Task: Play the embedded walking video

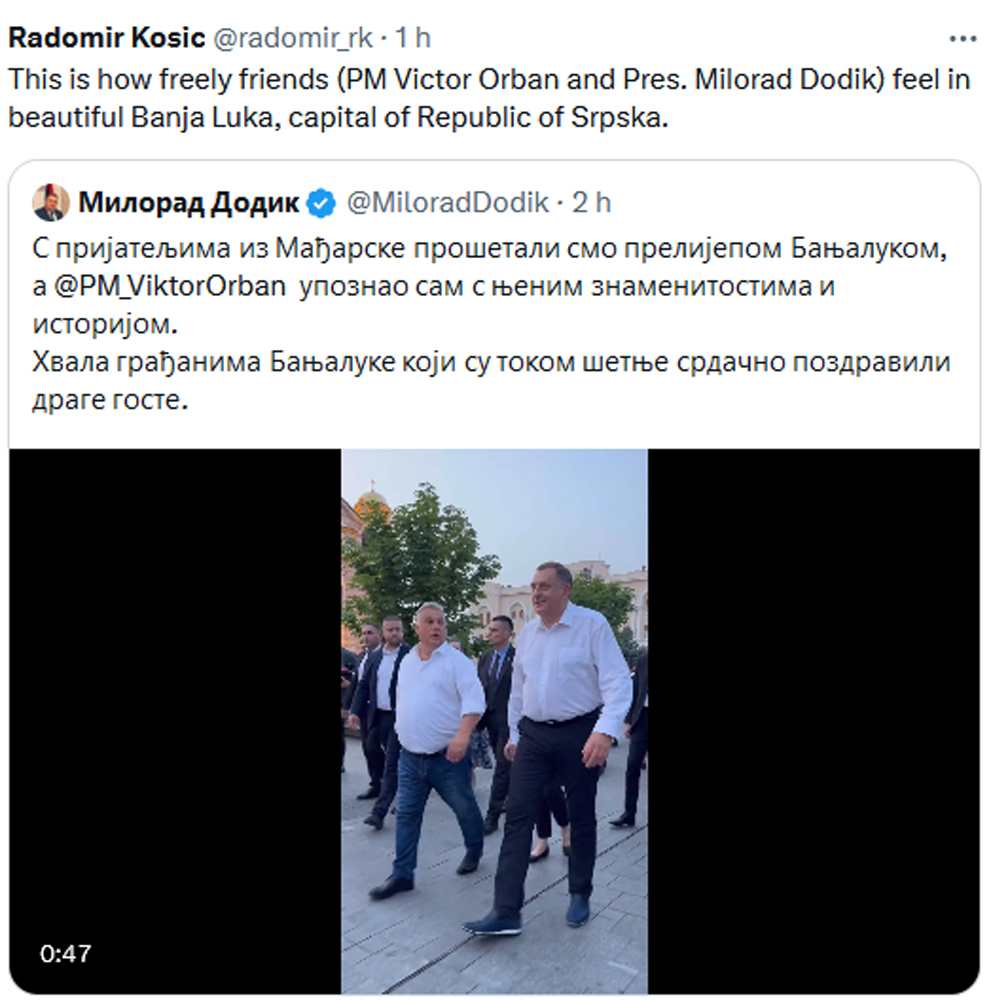Action: [x=494, y=721]
